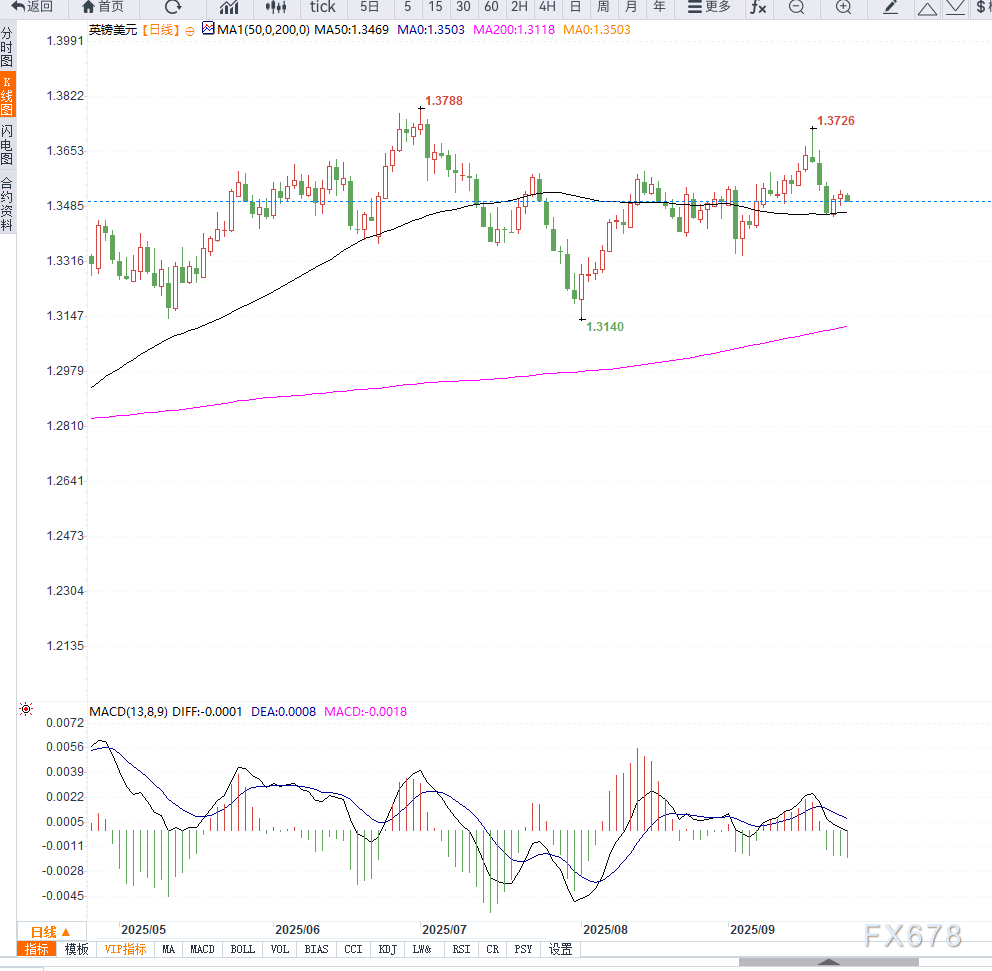Click the zoom out magnifier icon

795,8
